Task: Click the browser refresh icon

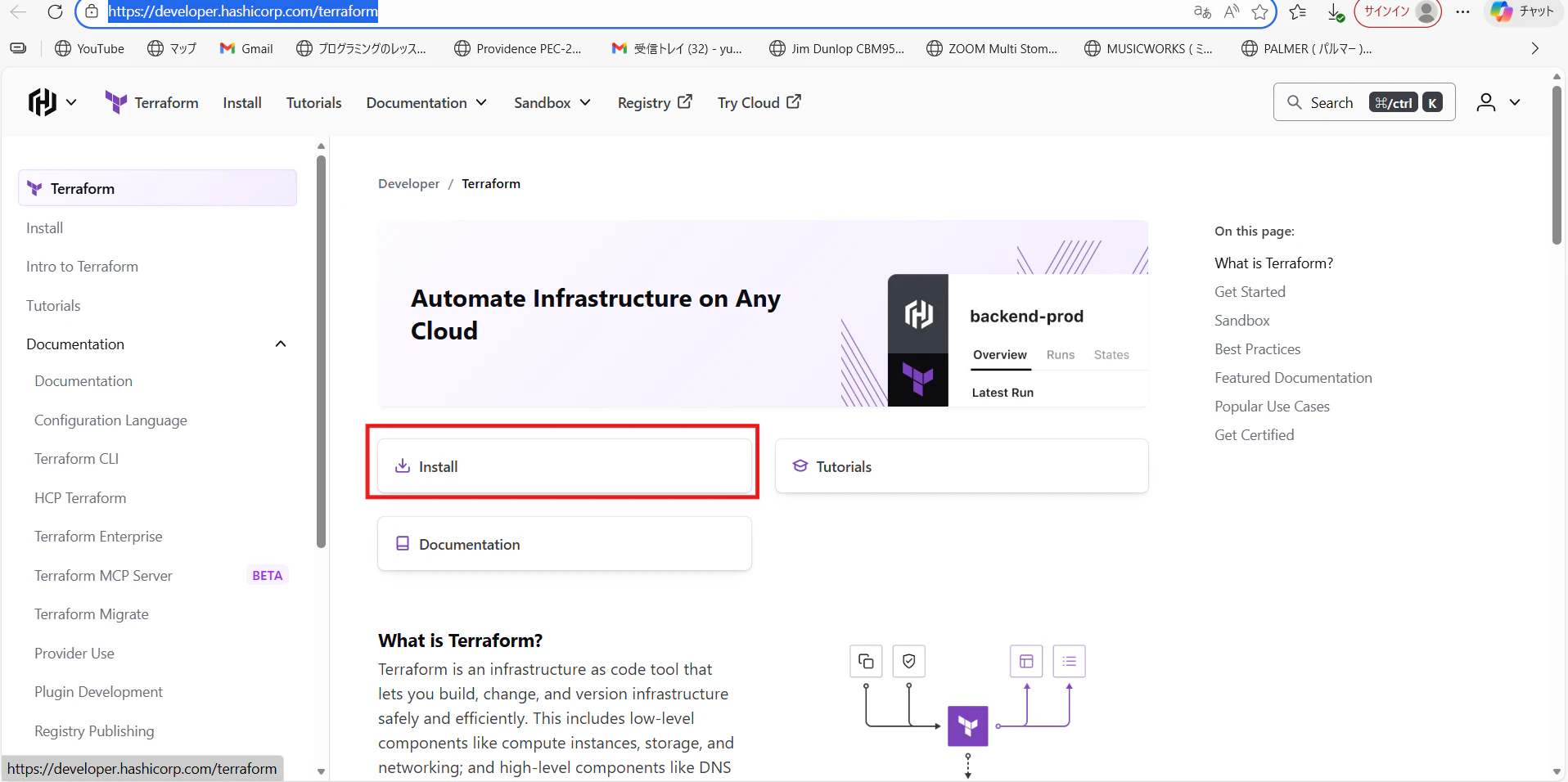Action: click(55, 11)
